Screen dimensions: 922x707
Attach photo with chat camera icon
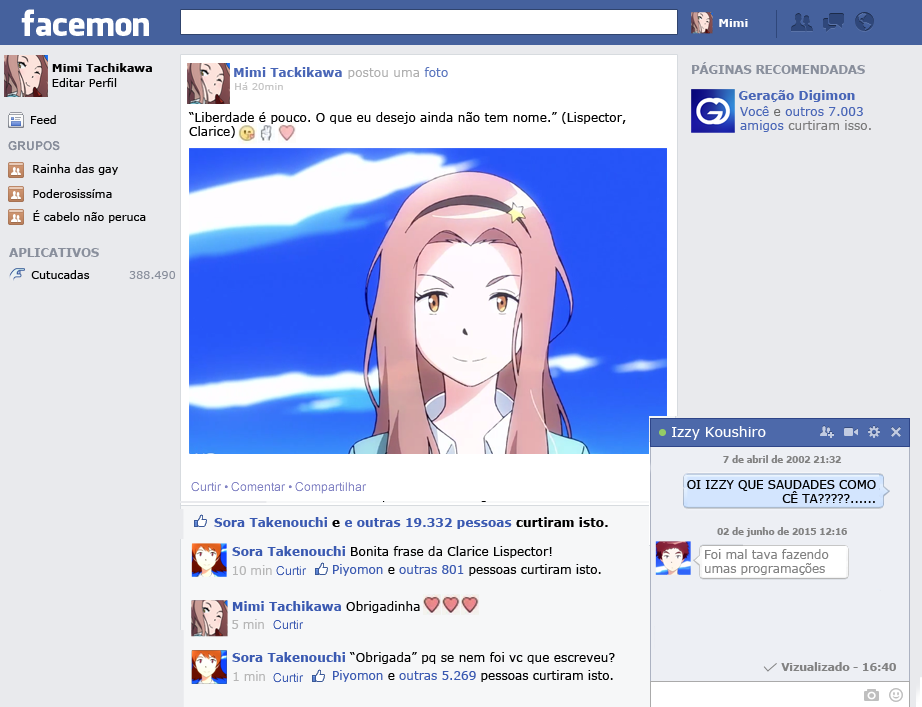pos(871,695)
